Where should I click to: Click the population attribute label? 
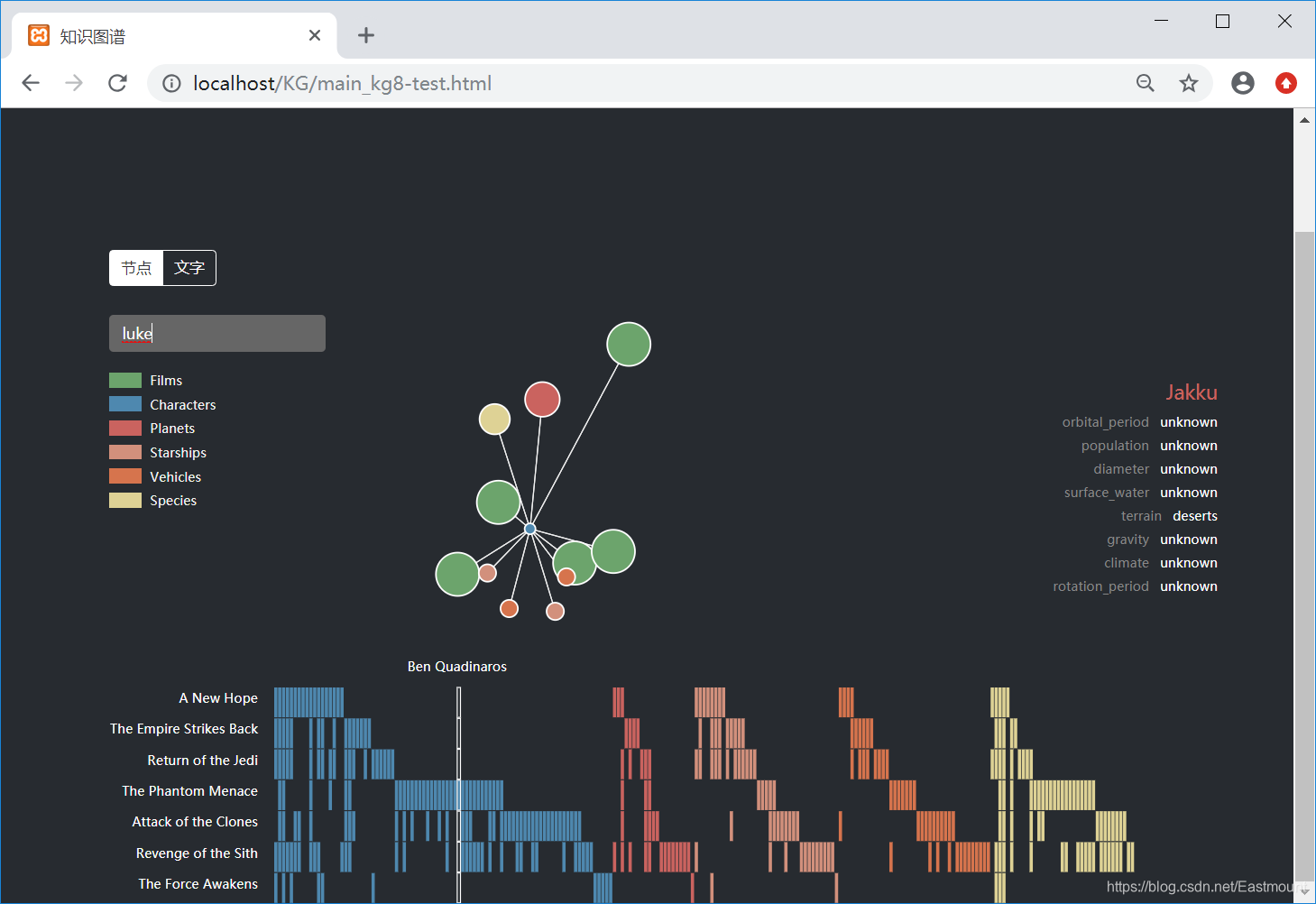[x=1115, y=446]
